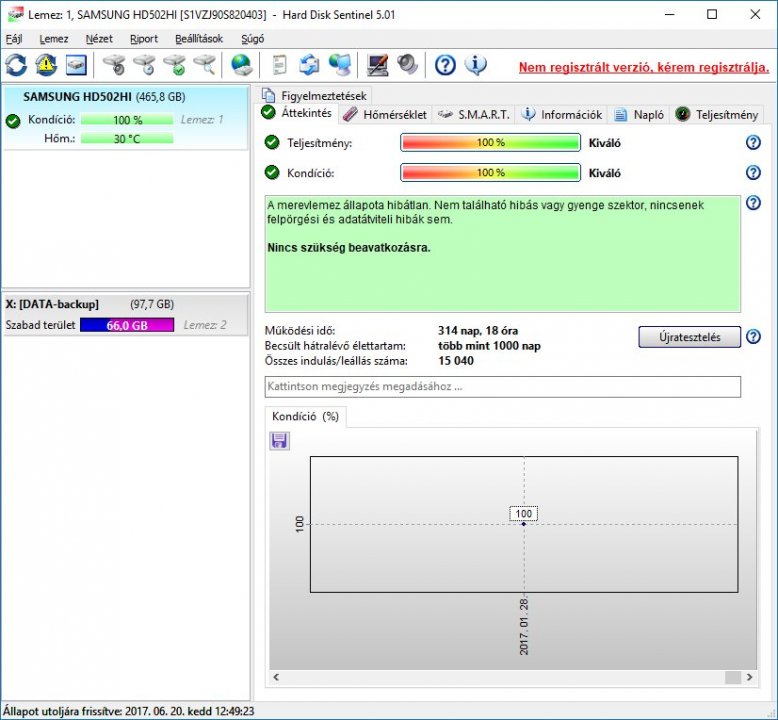The height and width of the screenshot is (720, 778).
Task: Click the disk with clock test icon
Action: click(x=144, y=65)
